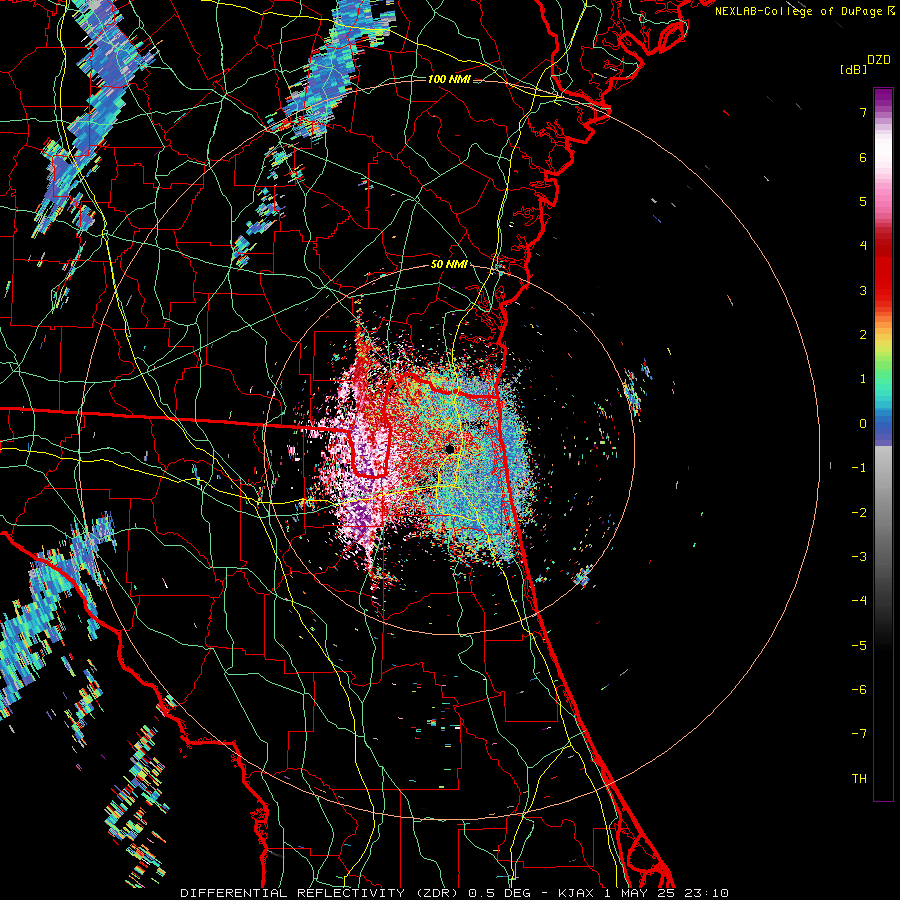The image size is (900, 900).
Task: Click the NEXLAB-College of DuPage credit text
Action: 805,11
